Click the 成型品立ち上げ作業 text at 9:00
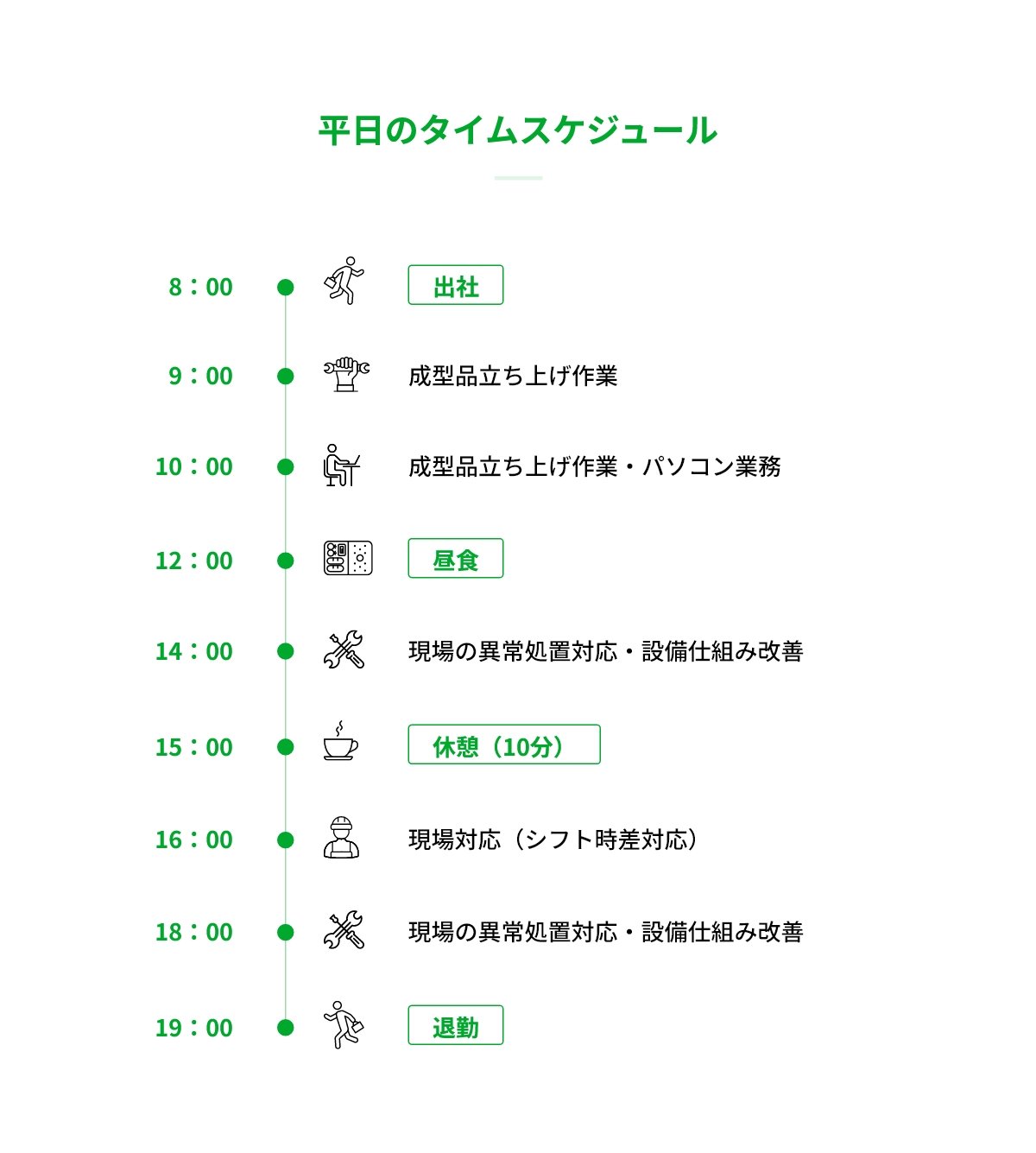This screenshot has height=1153, width=1036. pos(513,376)
